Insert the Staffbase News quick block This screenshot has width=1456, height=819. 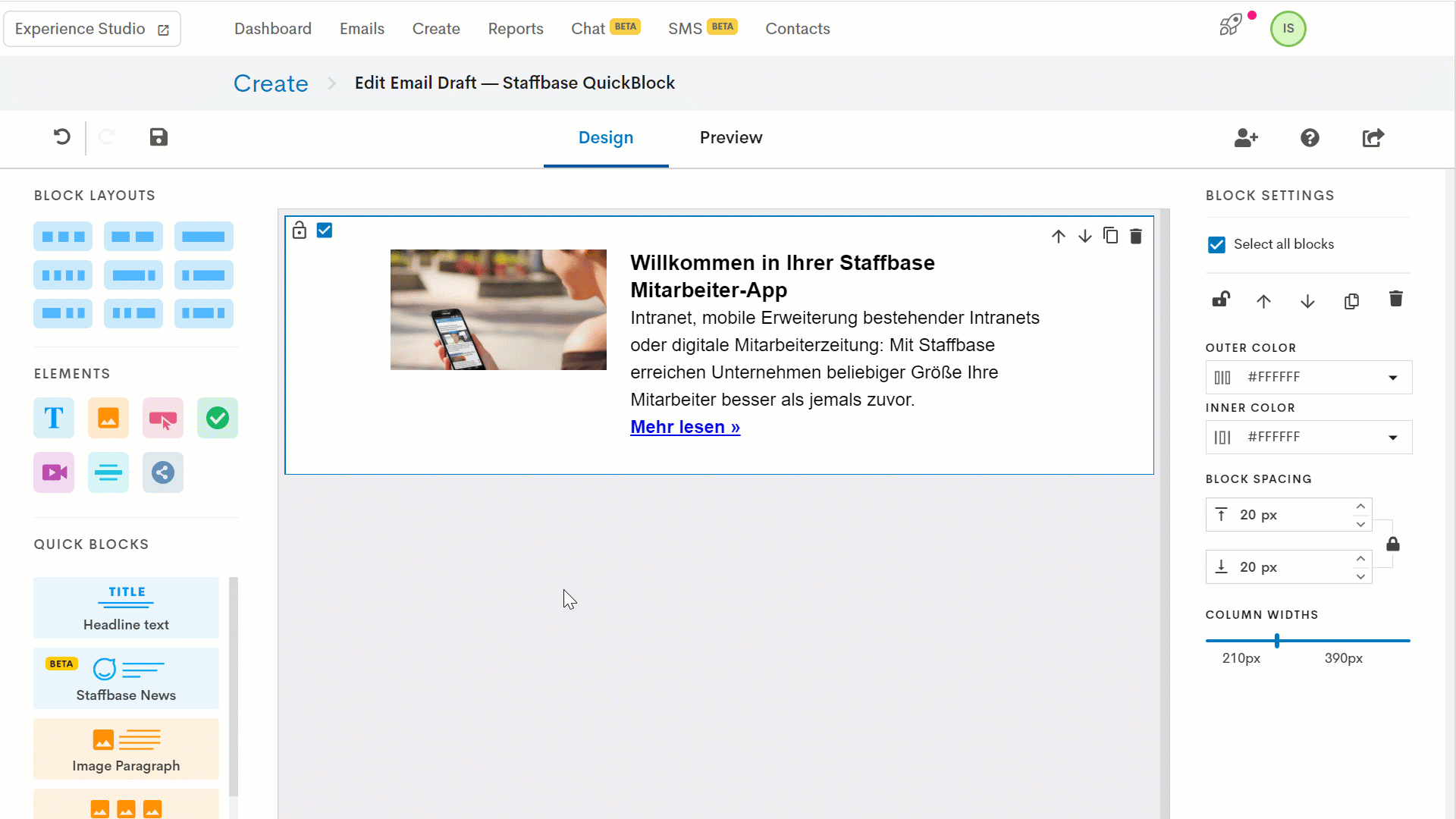pyautogui.click(x=126, y=679)
